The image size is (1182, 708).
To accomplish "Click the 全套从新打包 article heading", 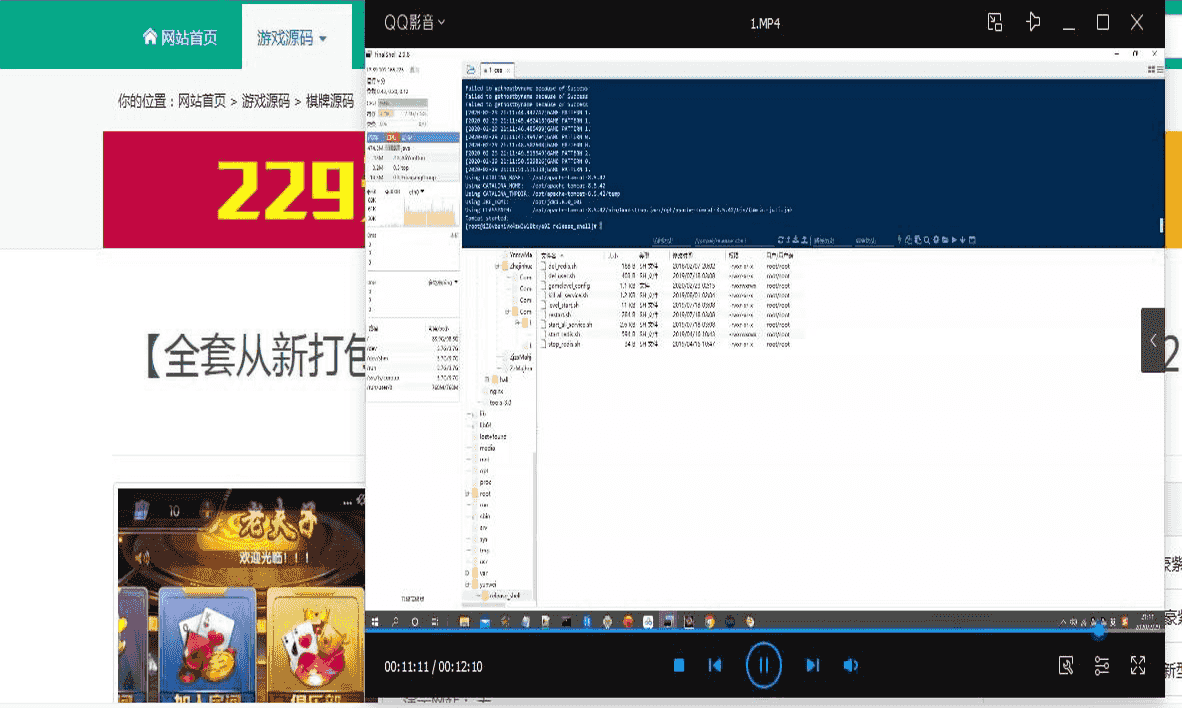I will pyautogui.click(x=255, y=355).
